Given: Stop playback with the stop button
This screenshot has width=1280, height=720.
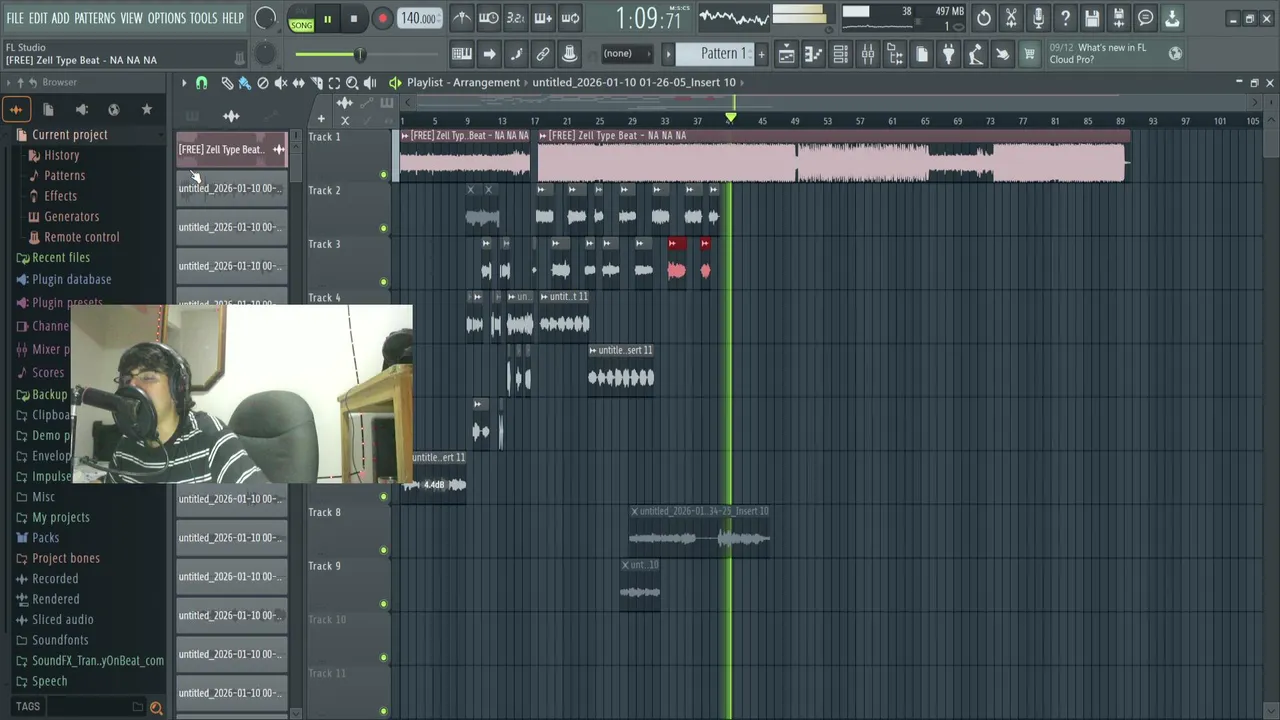Looking at the screenshot, I should point(354,18).
